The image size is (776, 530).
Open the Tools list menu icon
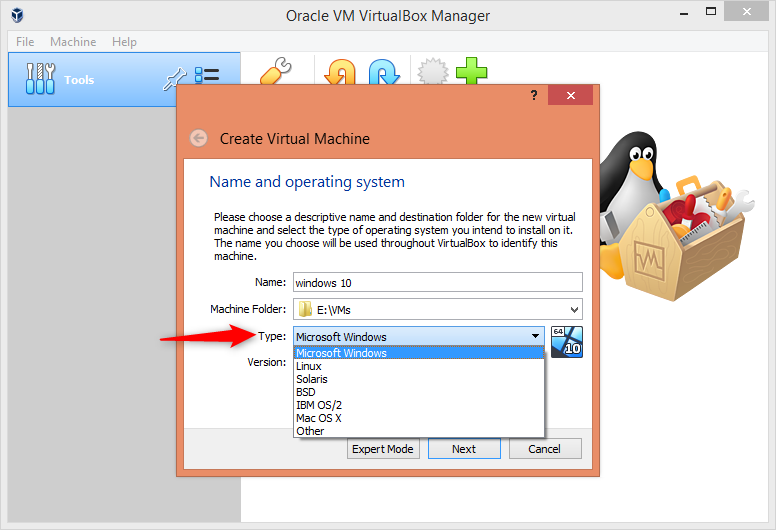point(207,75)
